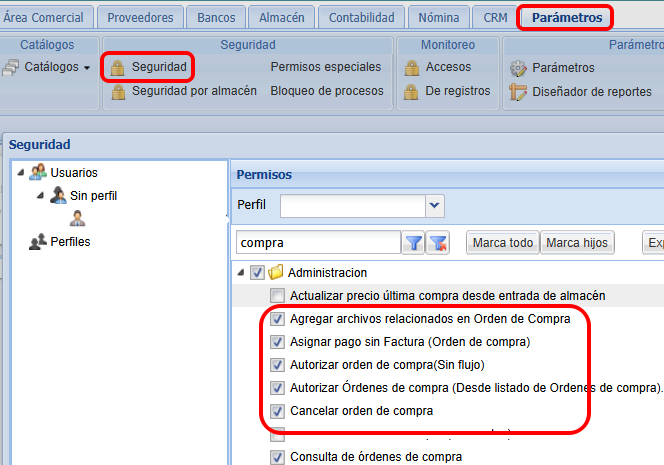
Task: Uncheck Autorizar orden de compra(Sin flujo)
Action: pyautogui.click(x=277, y=365)
